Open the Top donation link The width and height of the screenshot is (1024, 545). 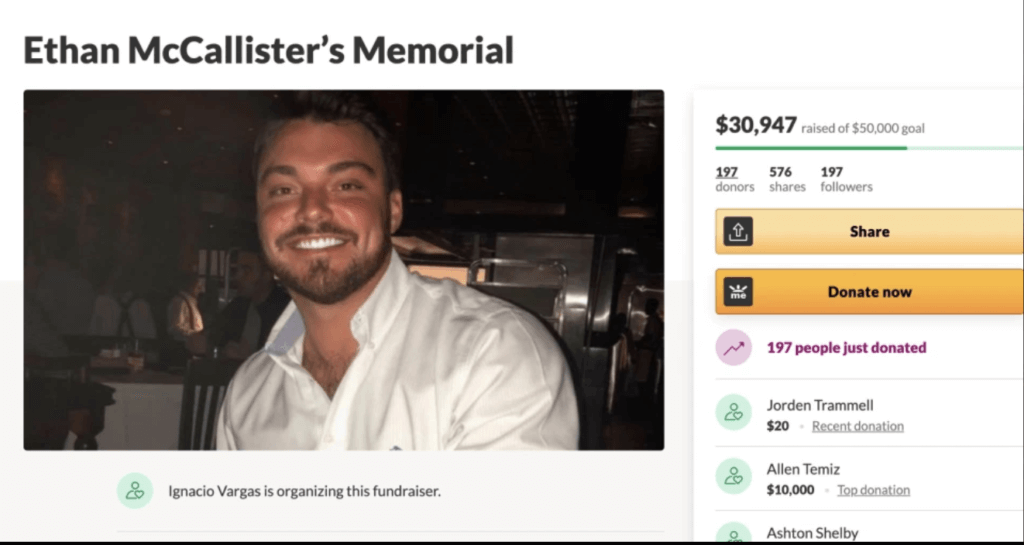(x=874, y=490)
